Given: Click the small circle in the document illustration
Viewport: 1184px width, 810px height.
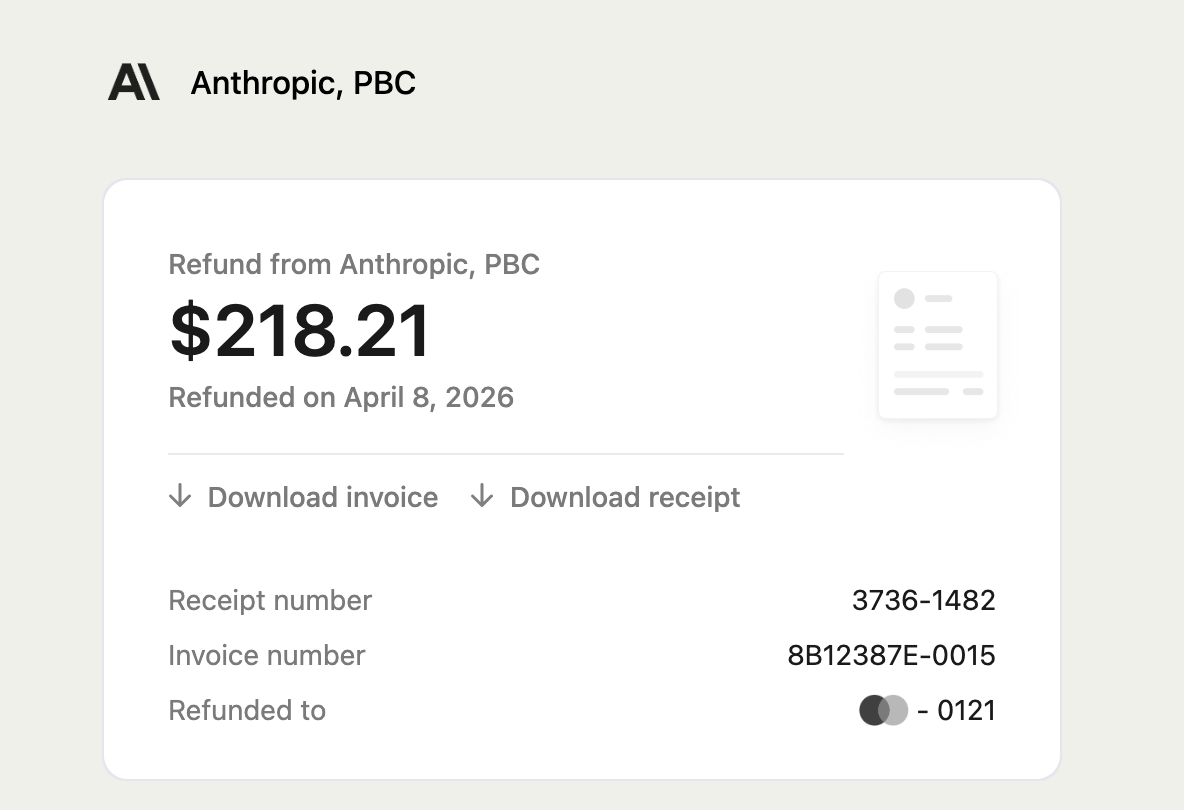Looking at the screenshot, I should coord(904,298).
